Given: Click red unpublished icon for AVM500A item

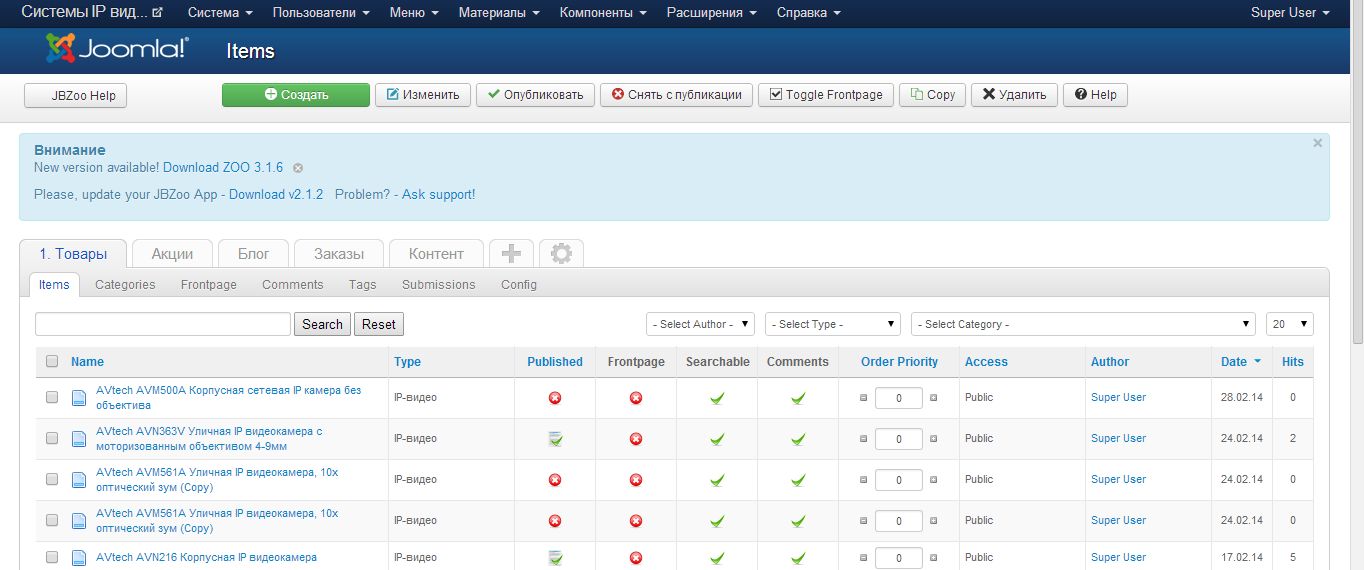Looking at the screenshot, I should click(x=555, y=398).
